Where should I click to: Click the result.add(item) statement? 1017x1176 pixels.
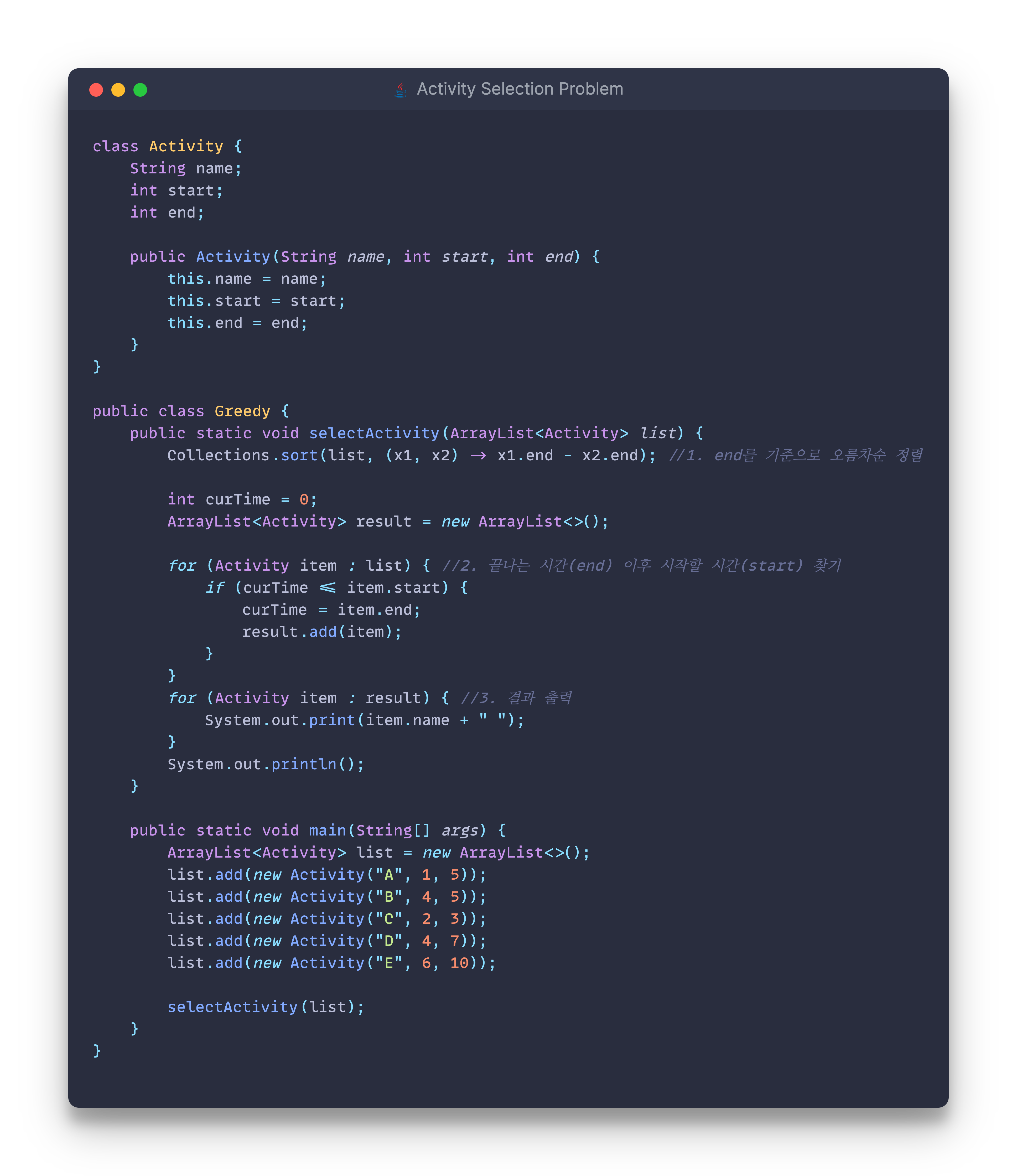[x=322, y=632]
